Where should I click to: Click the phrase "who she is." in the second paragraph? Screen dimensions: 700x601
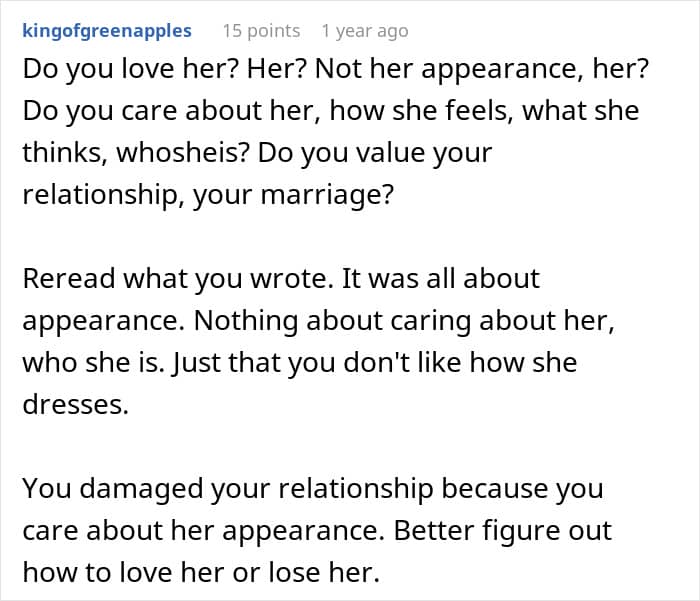point(91,363)
